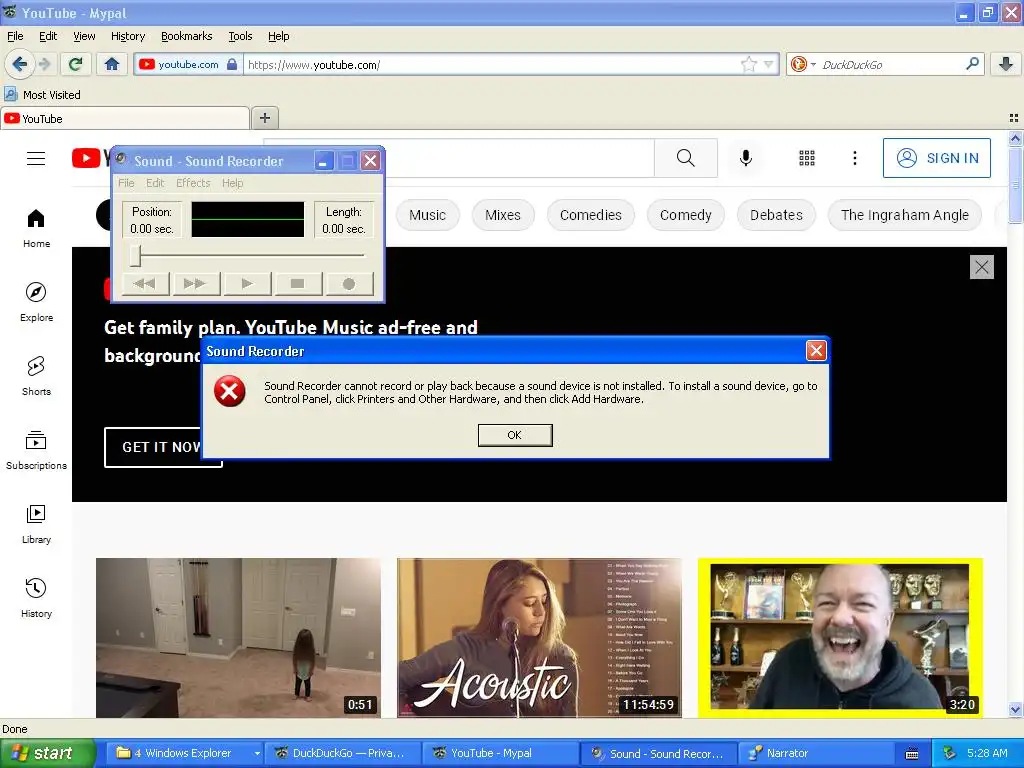
Task: Open the list all tabs grid icon
Action: 1014,118
